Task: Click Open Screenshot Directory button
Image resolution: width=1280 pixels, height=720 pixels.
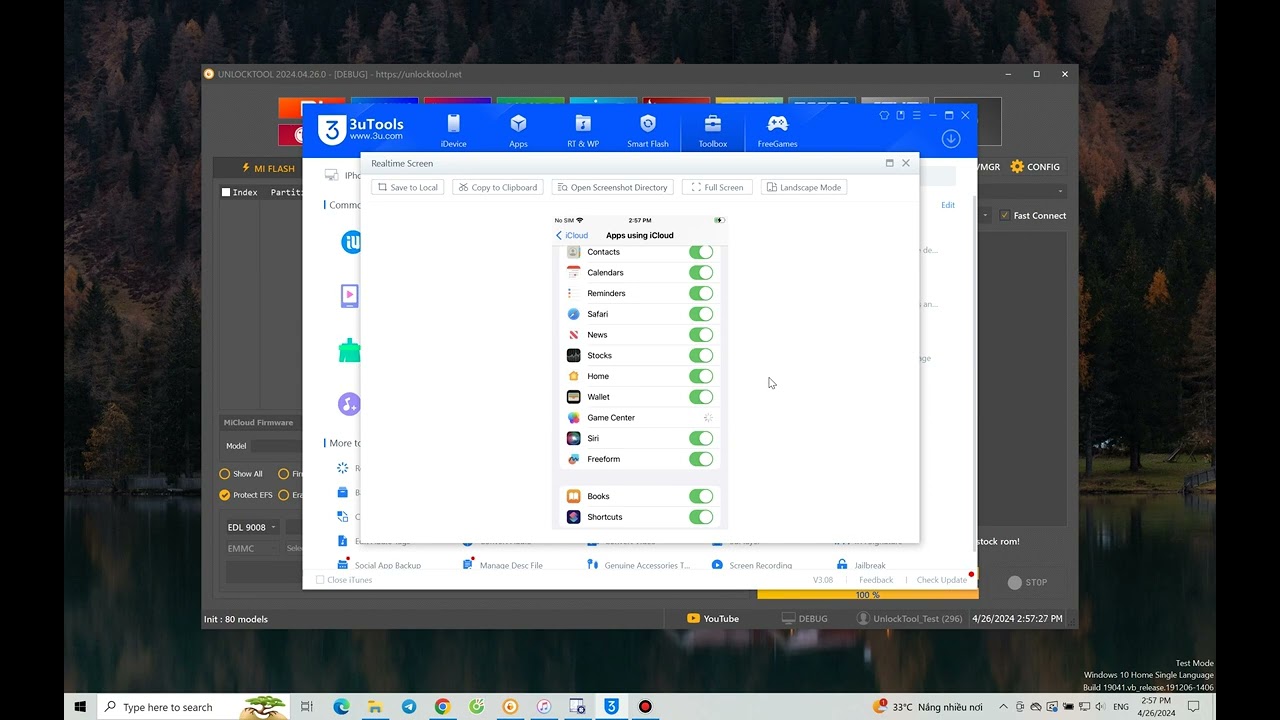Action: [612, 187]
